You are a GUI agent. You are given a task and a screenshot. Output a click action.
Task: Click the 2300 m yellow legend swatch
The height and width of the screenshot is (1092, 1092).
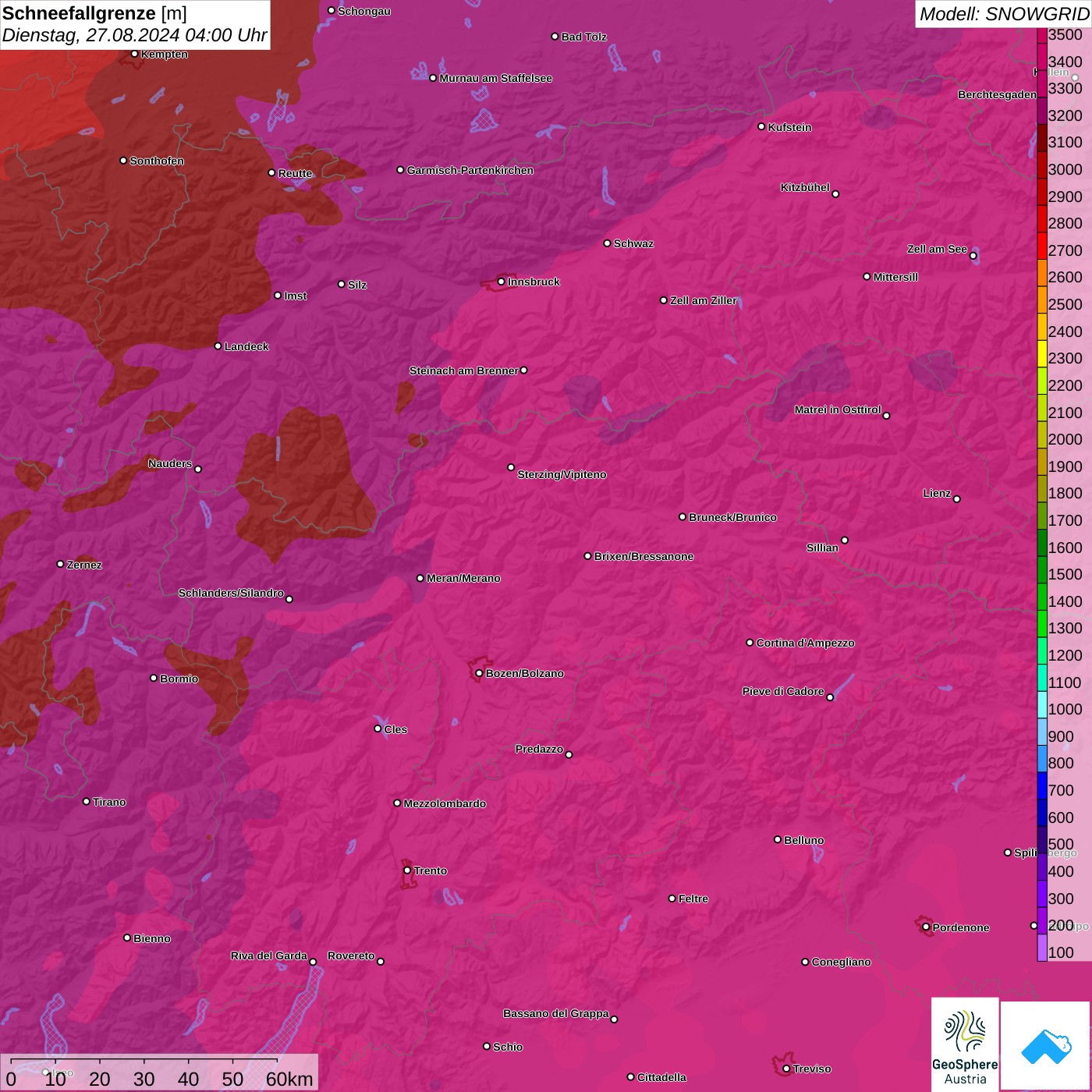[1042, 353]
